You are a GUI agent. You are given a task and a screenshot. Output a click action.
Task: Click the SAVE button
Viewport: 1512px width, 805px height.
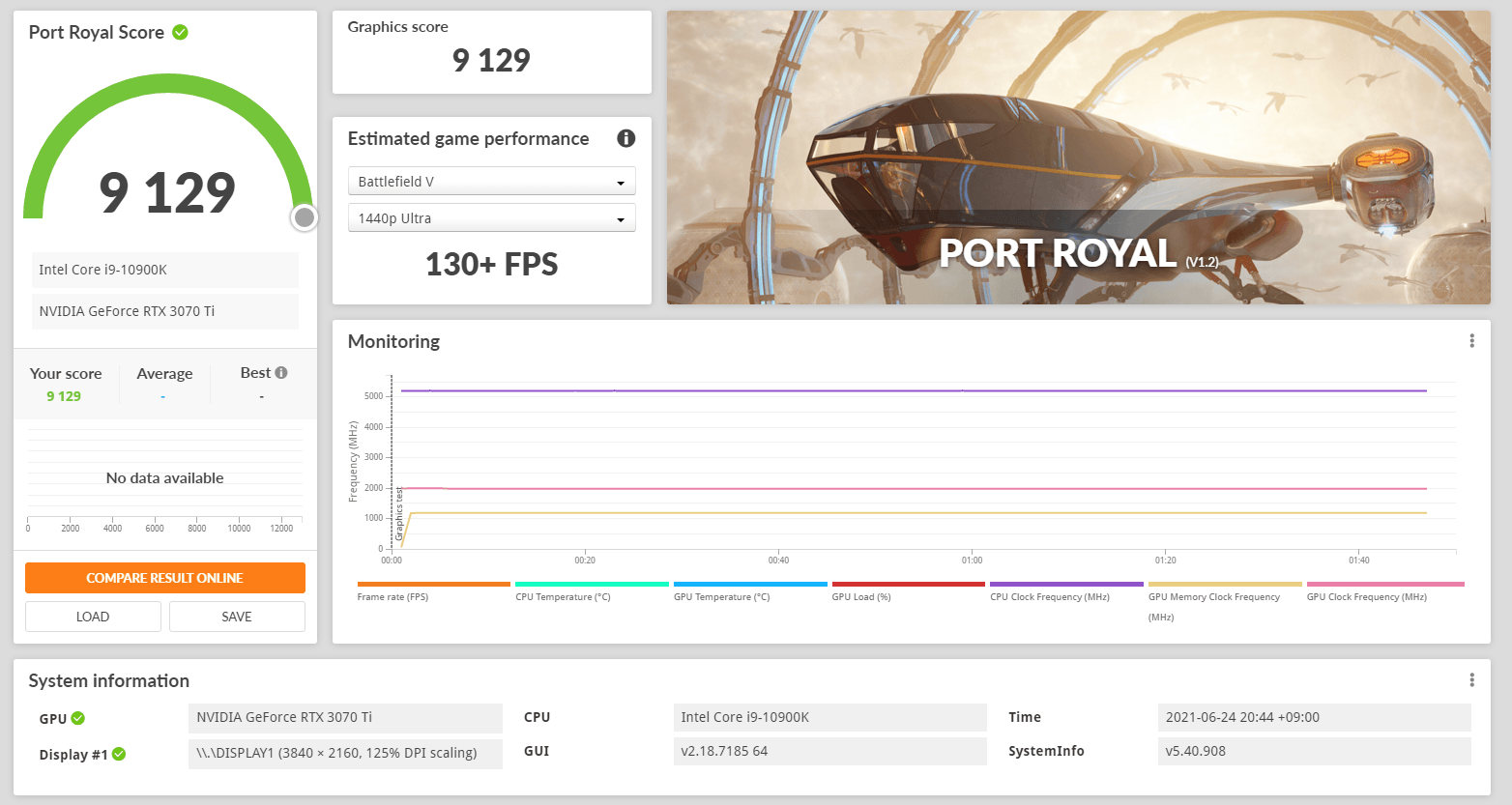click(x=237, y=617)
